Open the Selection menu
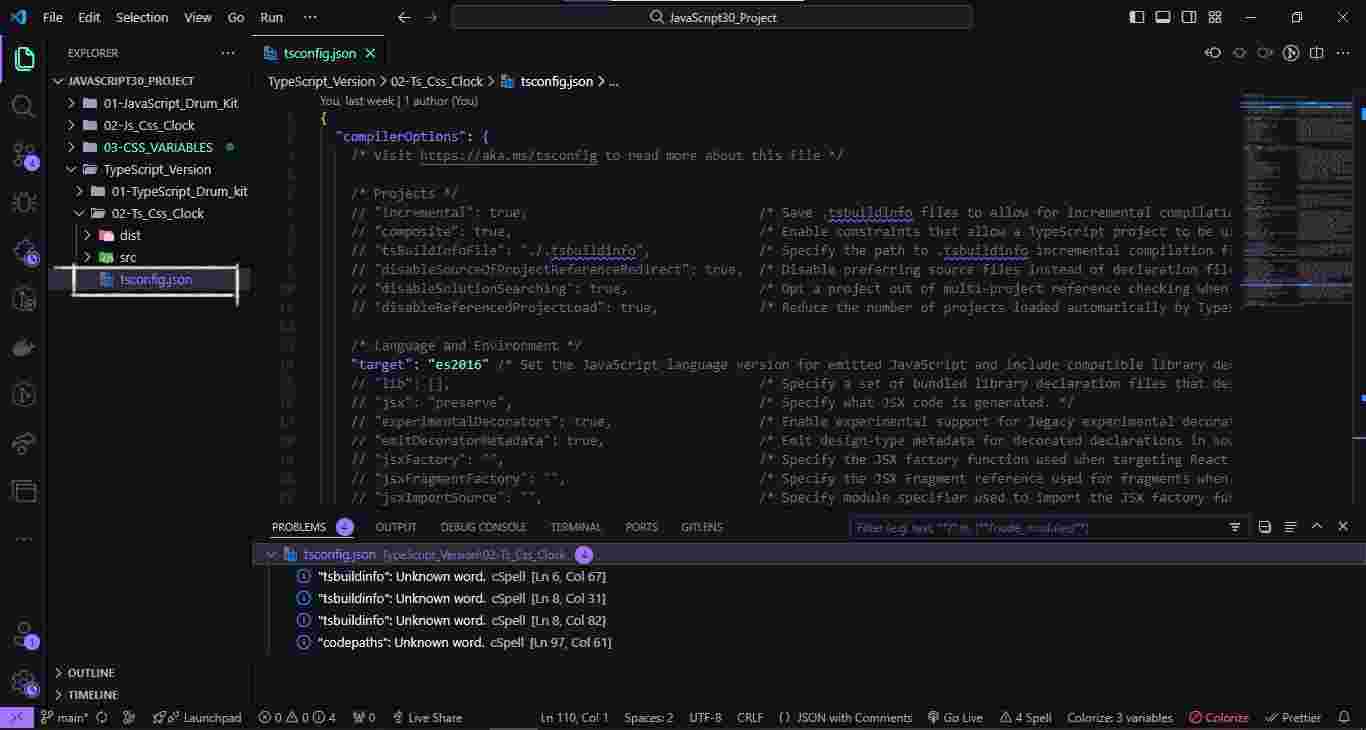This screenshot has width=1366, height=730. tap(142, 17)
